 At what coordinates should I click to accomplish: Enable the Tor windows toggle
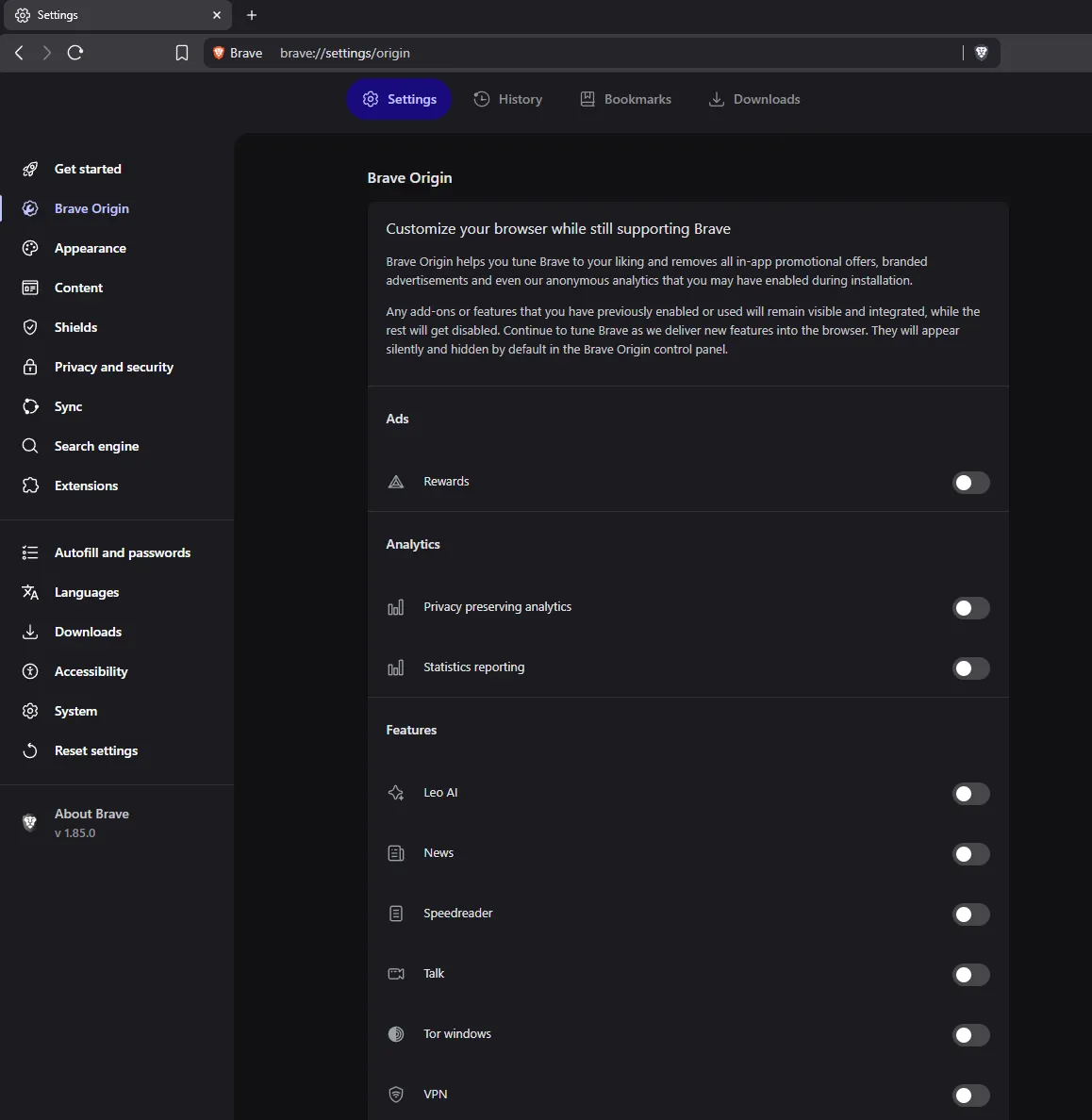click(970, 1035)
